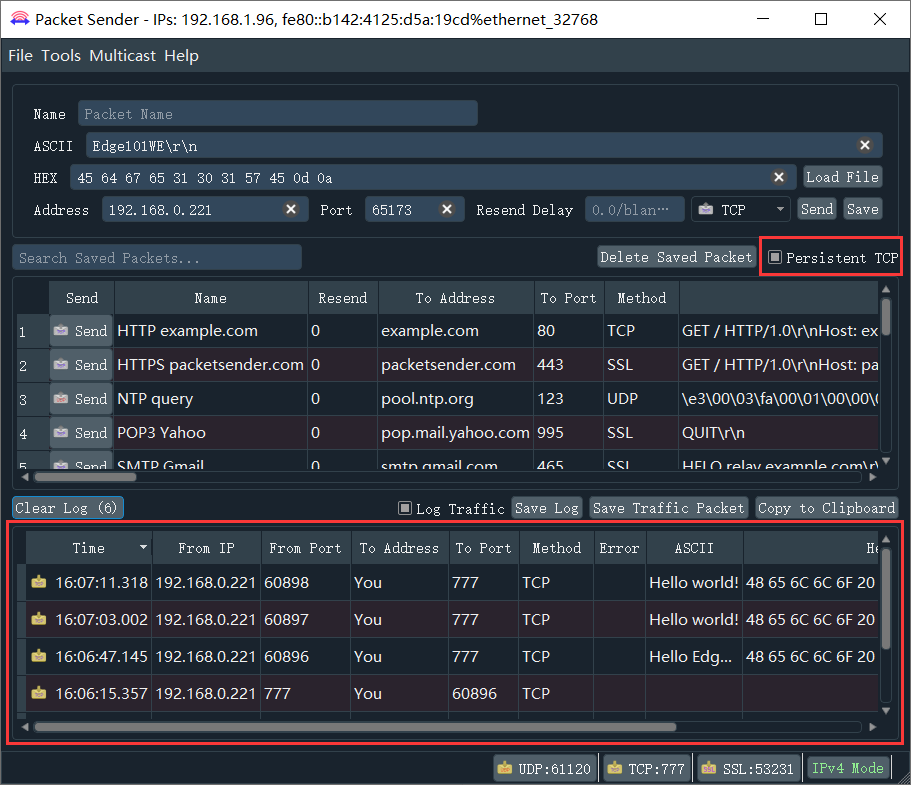Click the Resend Delay input field
The image size is (911, 785).
coord(634,209)
